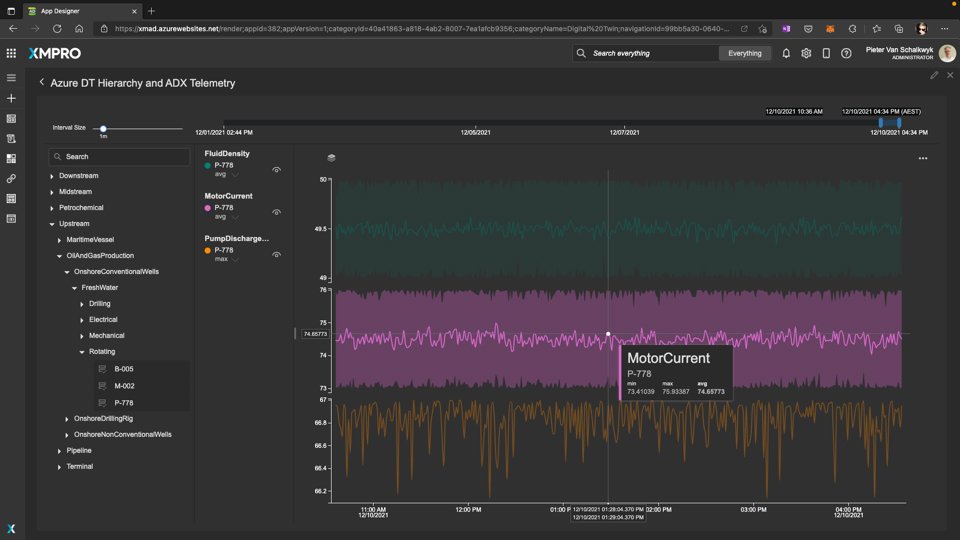The width and height of the screenshot is (960, 540).
Task: Toggle MotorCurrent series visibility
Action: 276,212
